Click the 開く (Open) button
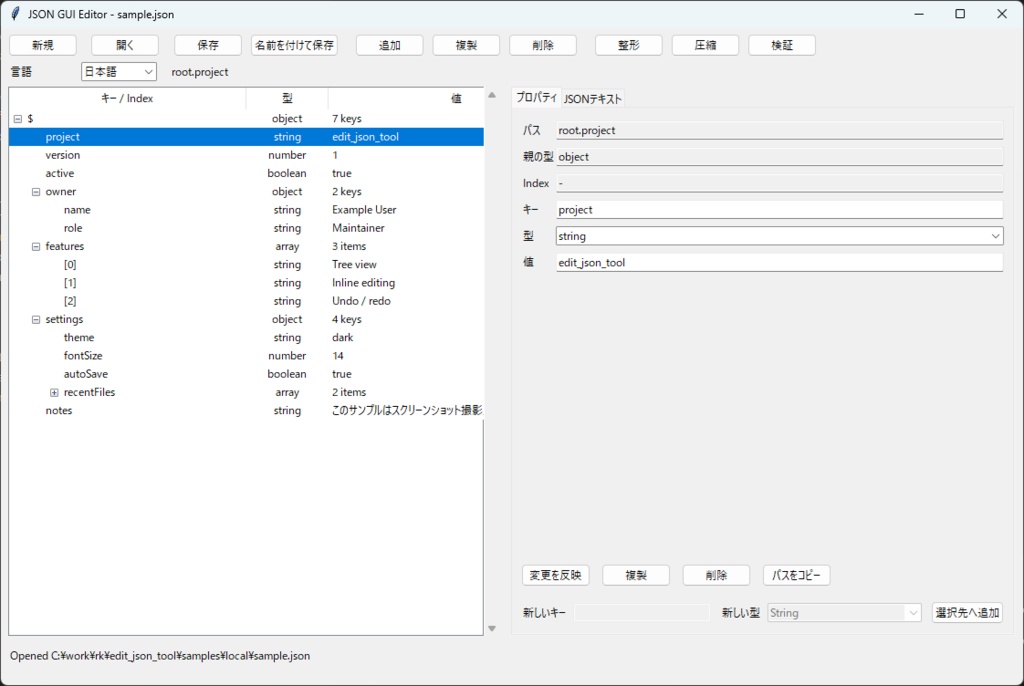The height and width of the screenshot is (686, 1024). (x=125, y=45)
